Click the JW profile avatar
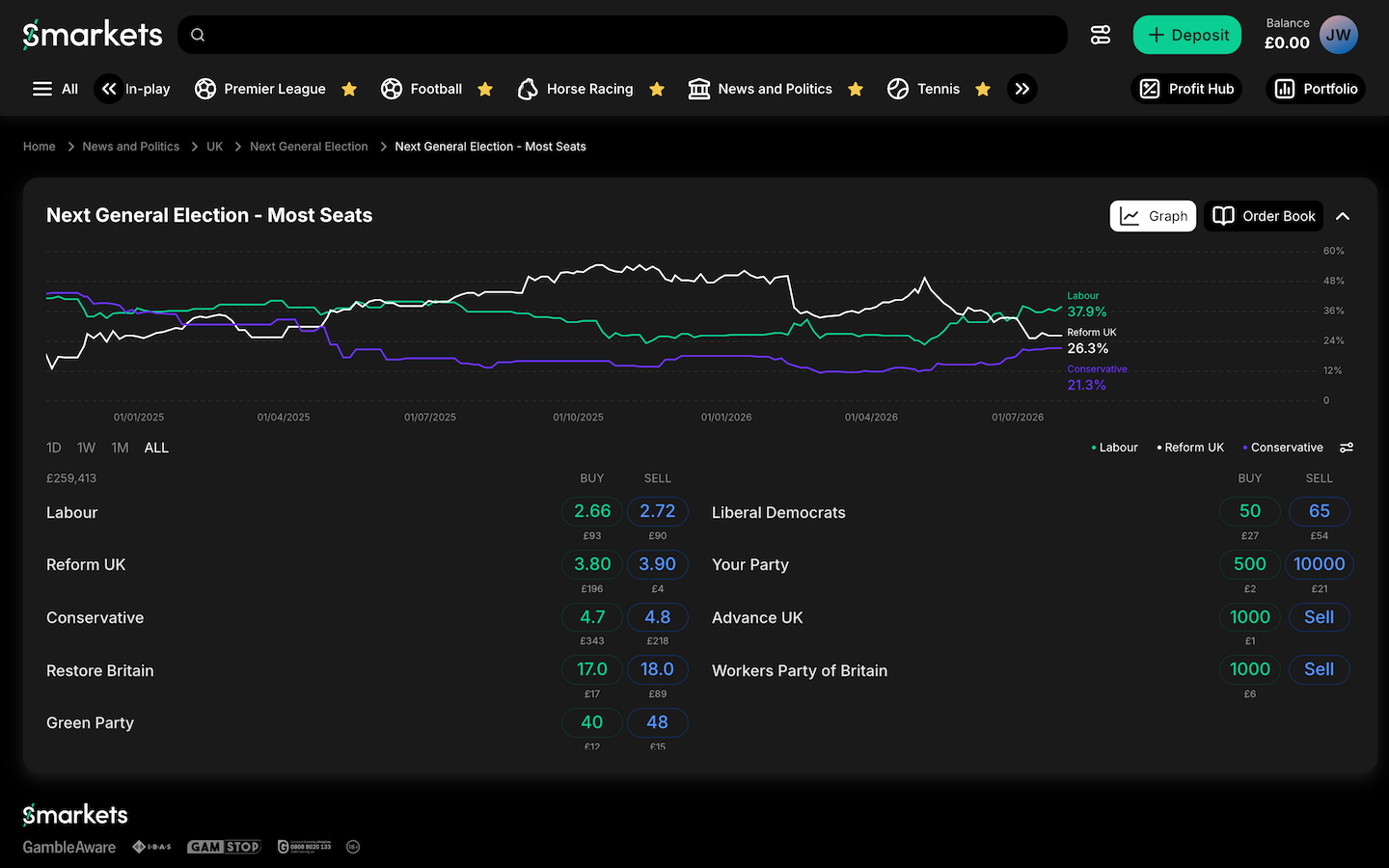 (x=1338, y=35)
